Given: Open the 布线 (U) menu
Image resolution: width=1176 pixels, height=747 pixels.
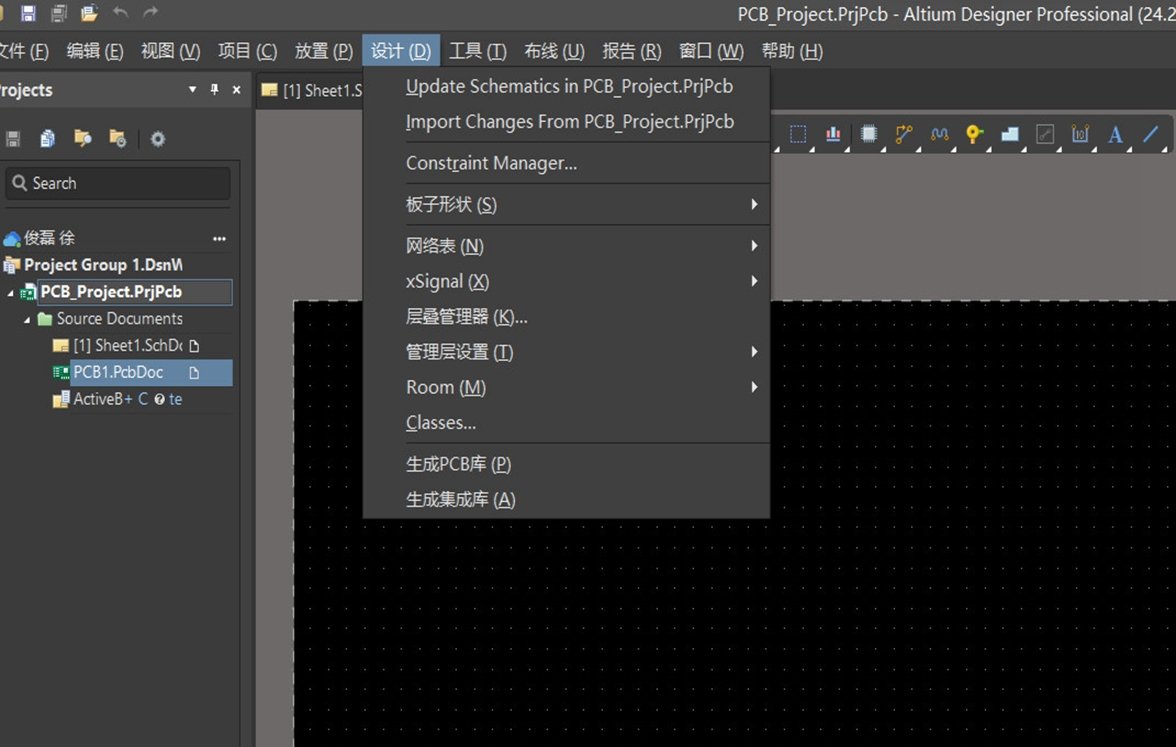Looking at the screenshot, I should point(554,51).
